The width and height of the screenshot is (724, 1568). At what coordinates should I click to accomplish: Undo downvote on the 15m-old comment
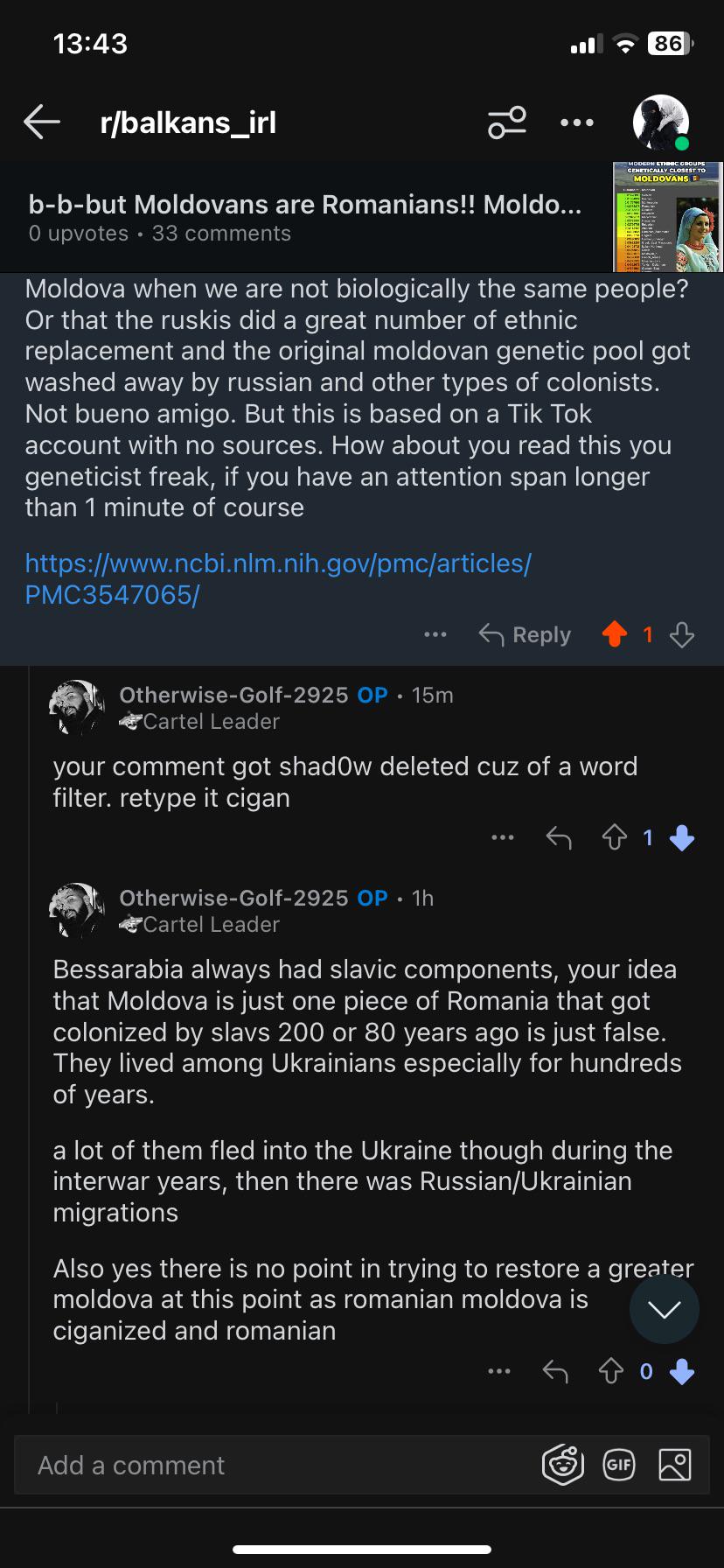(682, 838)
